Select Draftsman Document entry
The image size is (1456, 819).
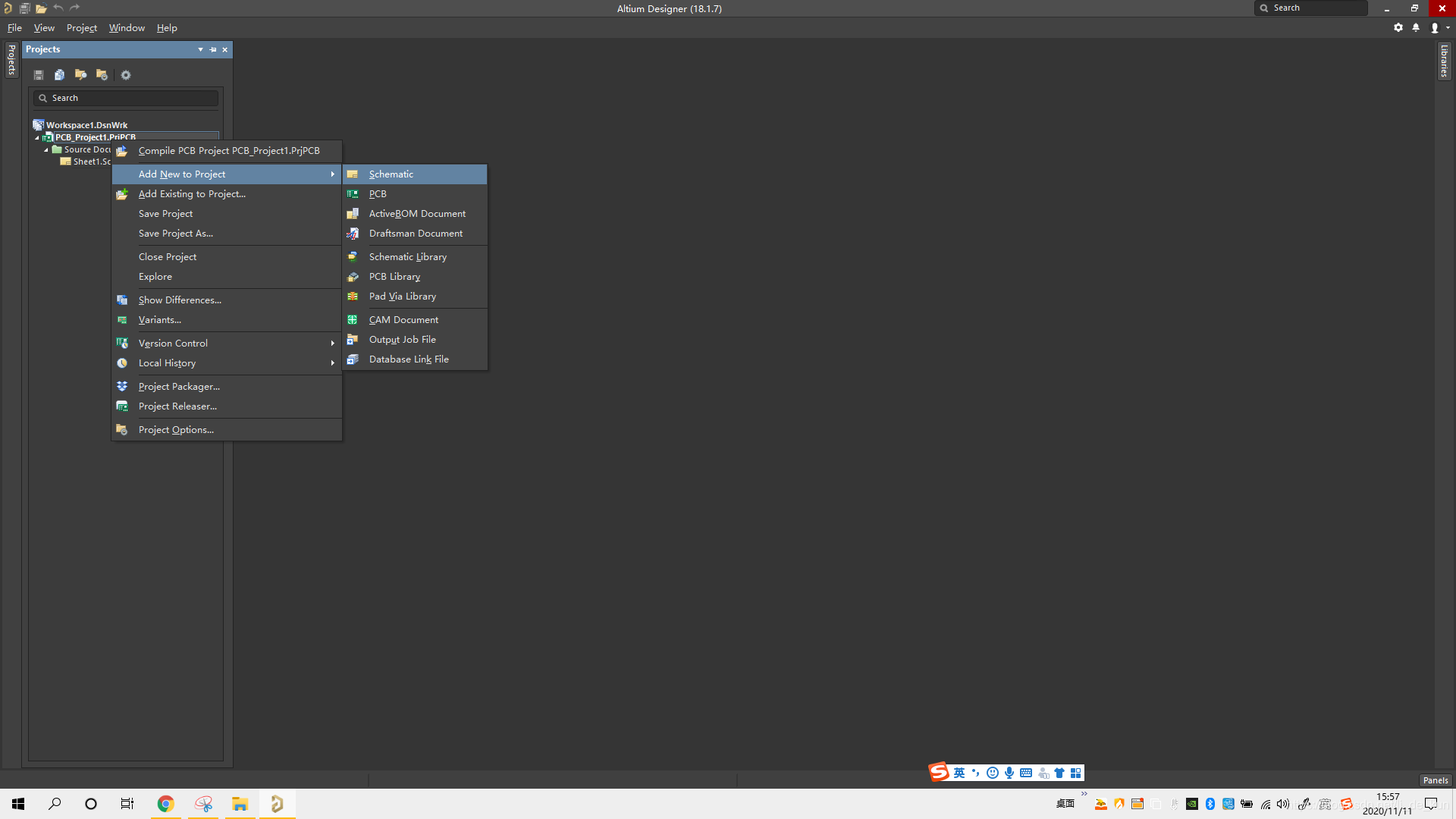[x=415, y=234]
